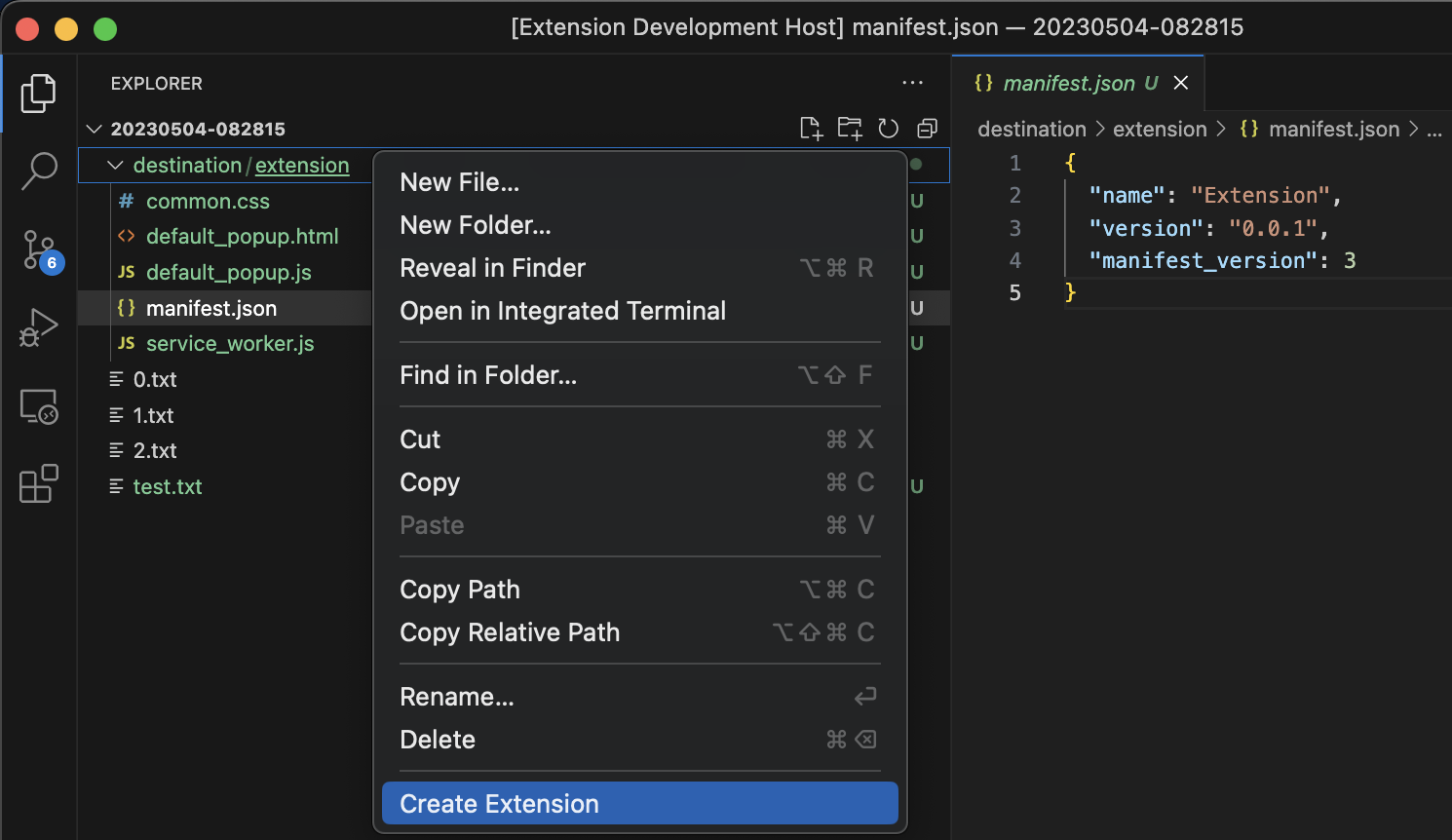Open the Run and Debug view
The width and height of the screenshot is (1452, 840).
tap(38, 328)
